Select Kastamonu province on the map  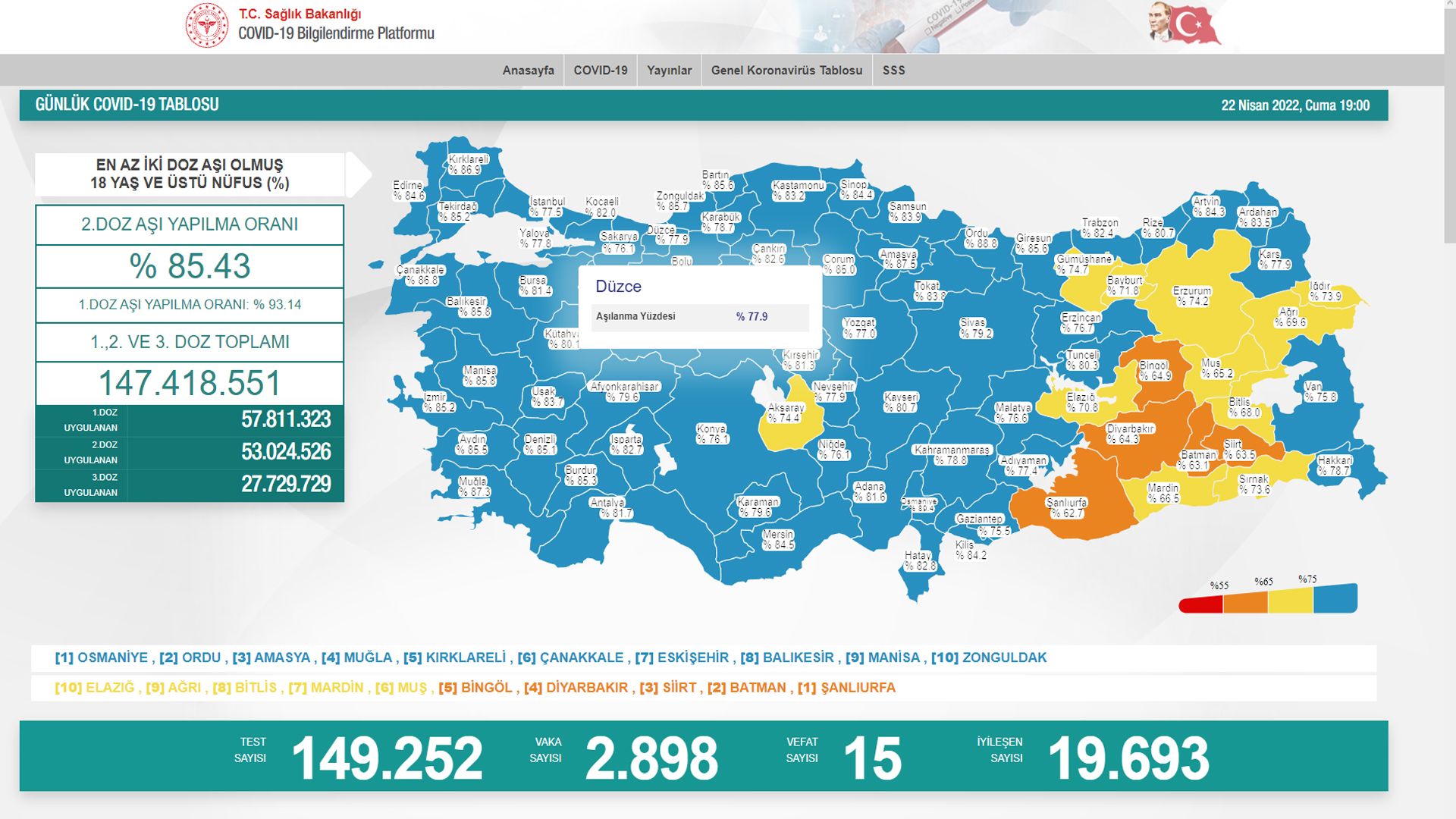tap(798, 190)
